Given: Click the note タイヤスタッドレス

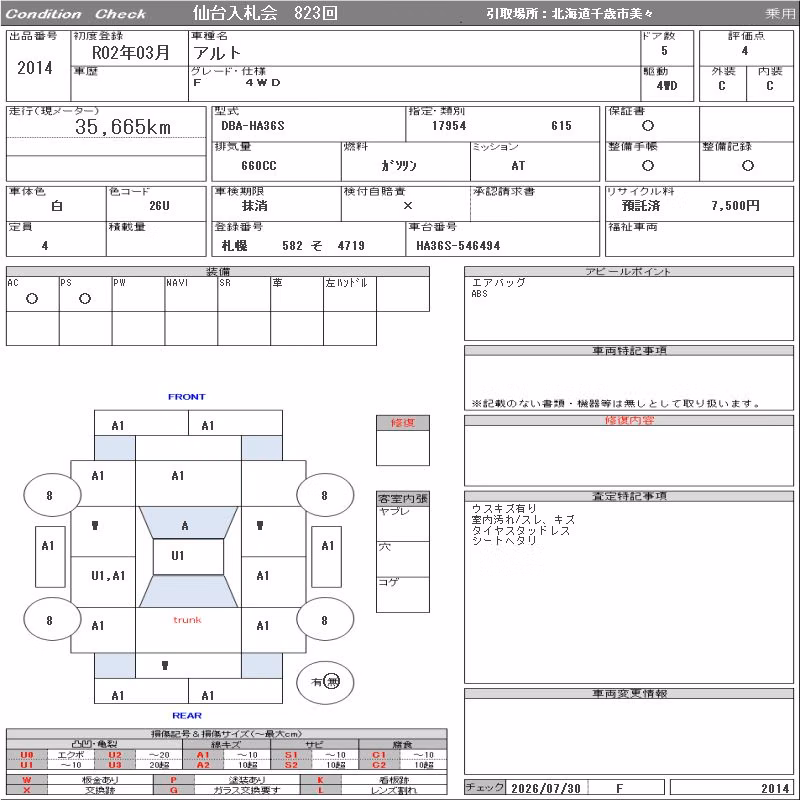Looking at the screenshot, I should click(x=521, y=530).
